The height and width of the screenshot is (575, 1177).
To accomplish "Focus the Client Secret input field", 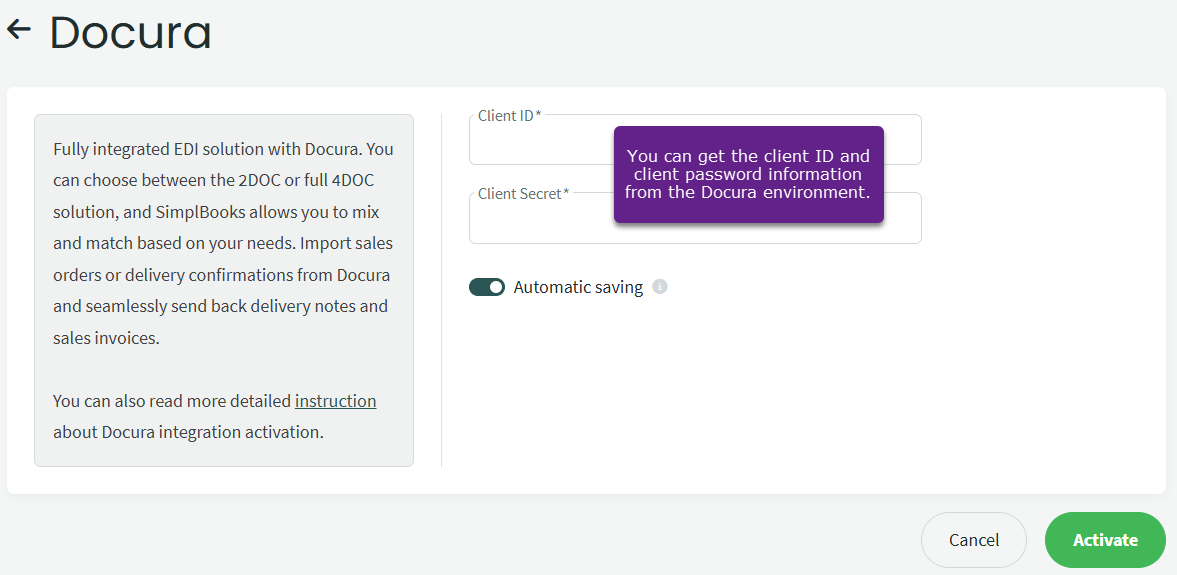I will 540,222.
